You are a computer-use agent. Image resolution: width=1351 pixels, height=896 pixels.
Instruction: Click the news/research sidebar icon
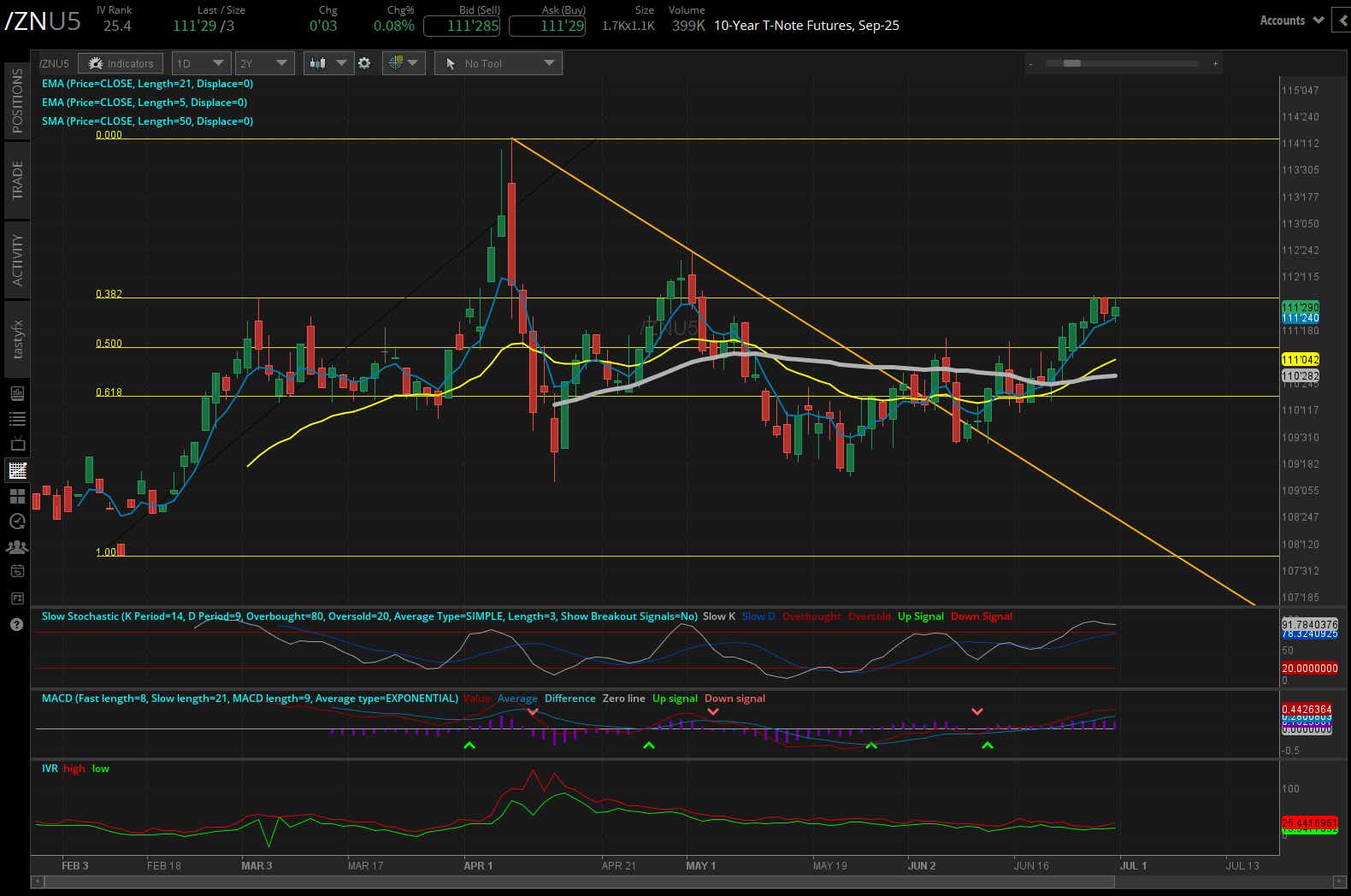[x=17, y=393]
